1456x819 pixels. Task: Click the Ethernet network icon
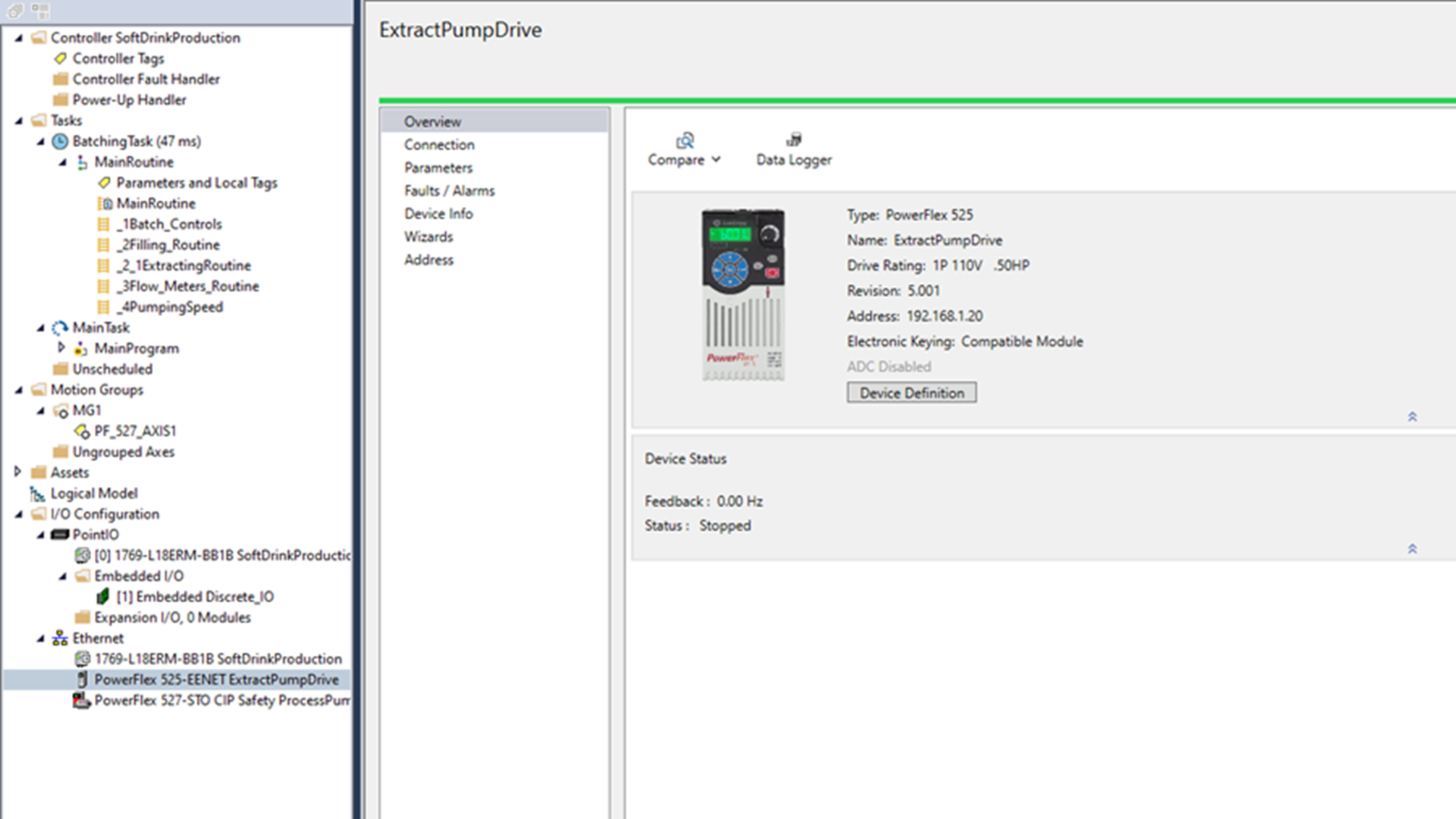tap(60, 639)
